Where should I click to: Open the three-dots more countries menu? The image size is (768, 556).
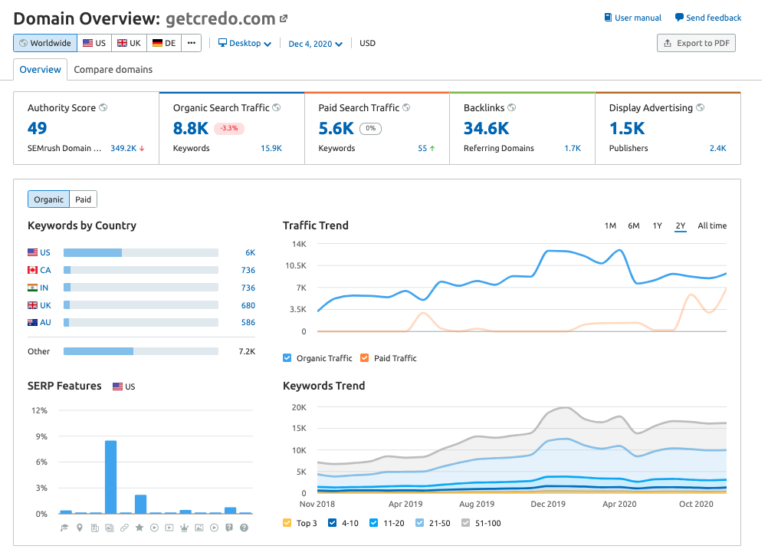[x=192, y=43]
